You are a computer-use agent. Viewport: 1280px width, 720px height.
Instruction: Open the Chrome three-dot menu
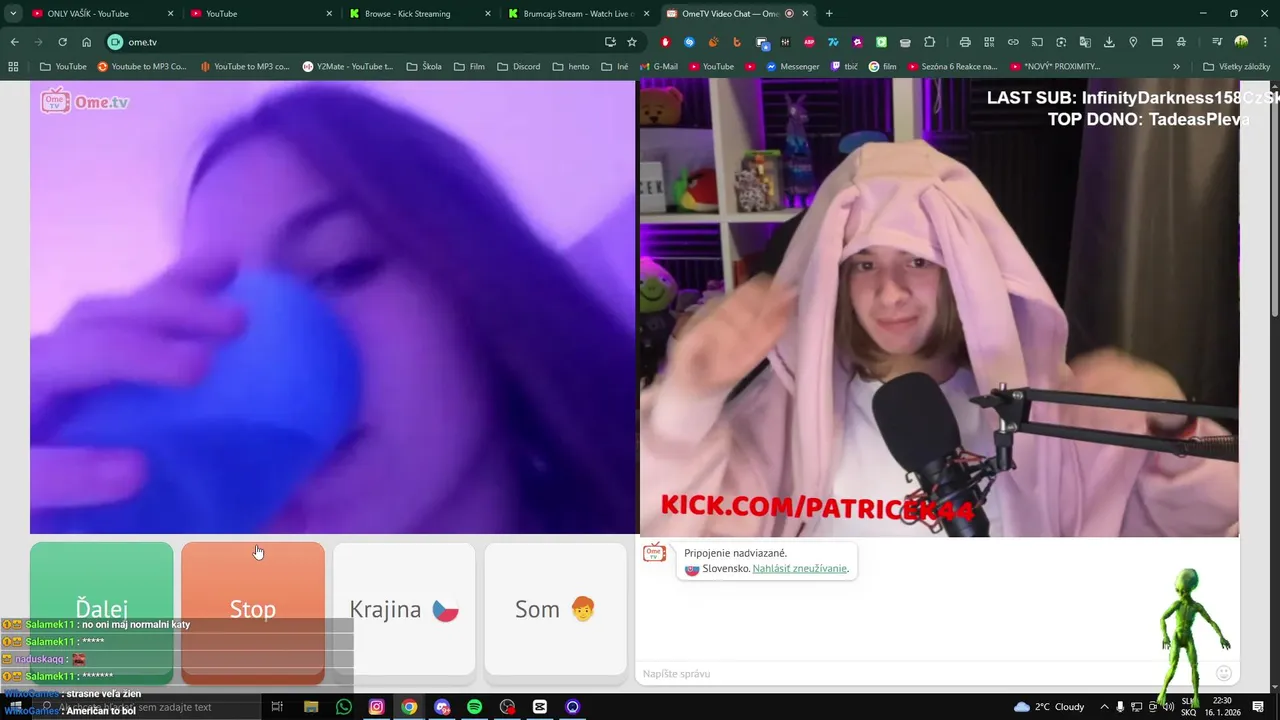(1264, 42)
